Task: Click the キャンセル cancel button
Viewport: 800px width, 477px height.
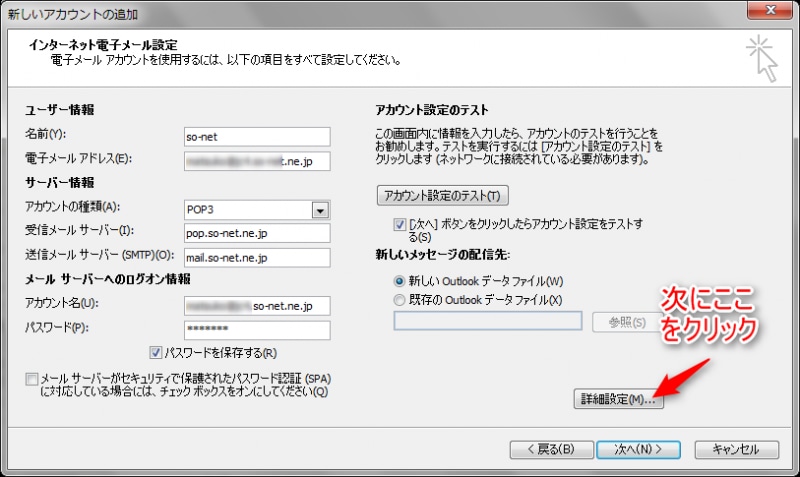Action: [x=736, y=449]
